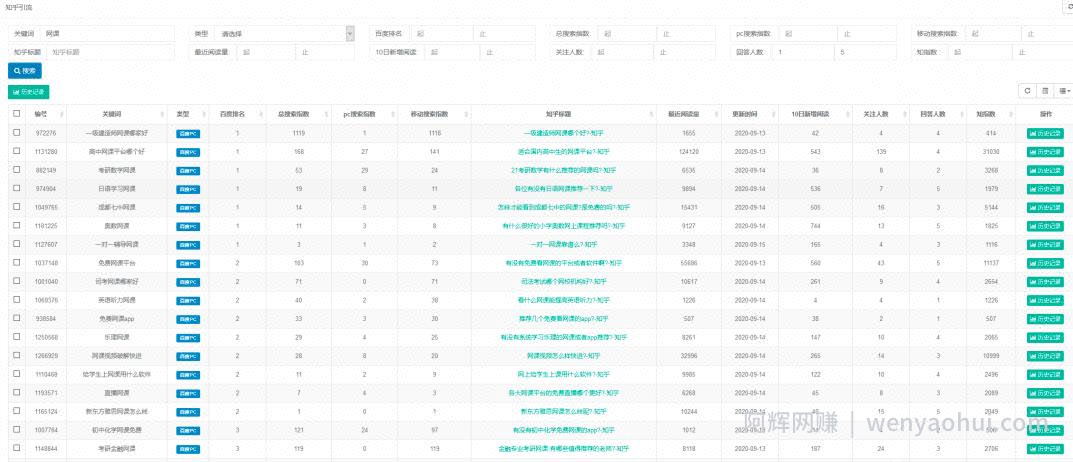
Task: Click the 最近阅读量 起 input
Action: (267, 52)
